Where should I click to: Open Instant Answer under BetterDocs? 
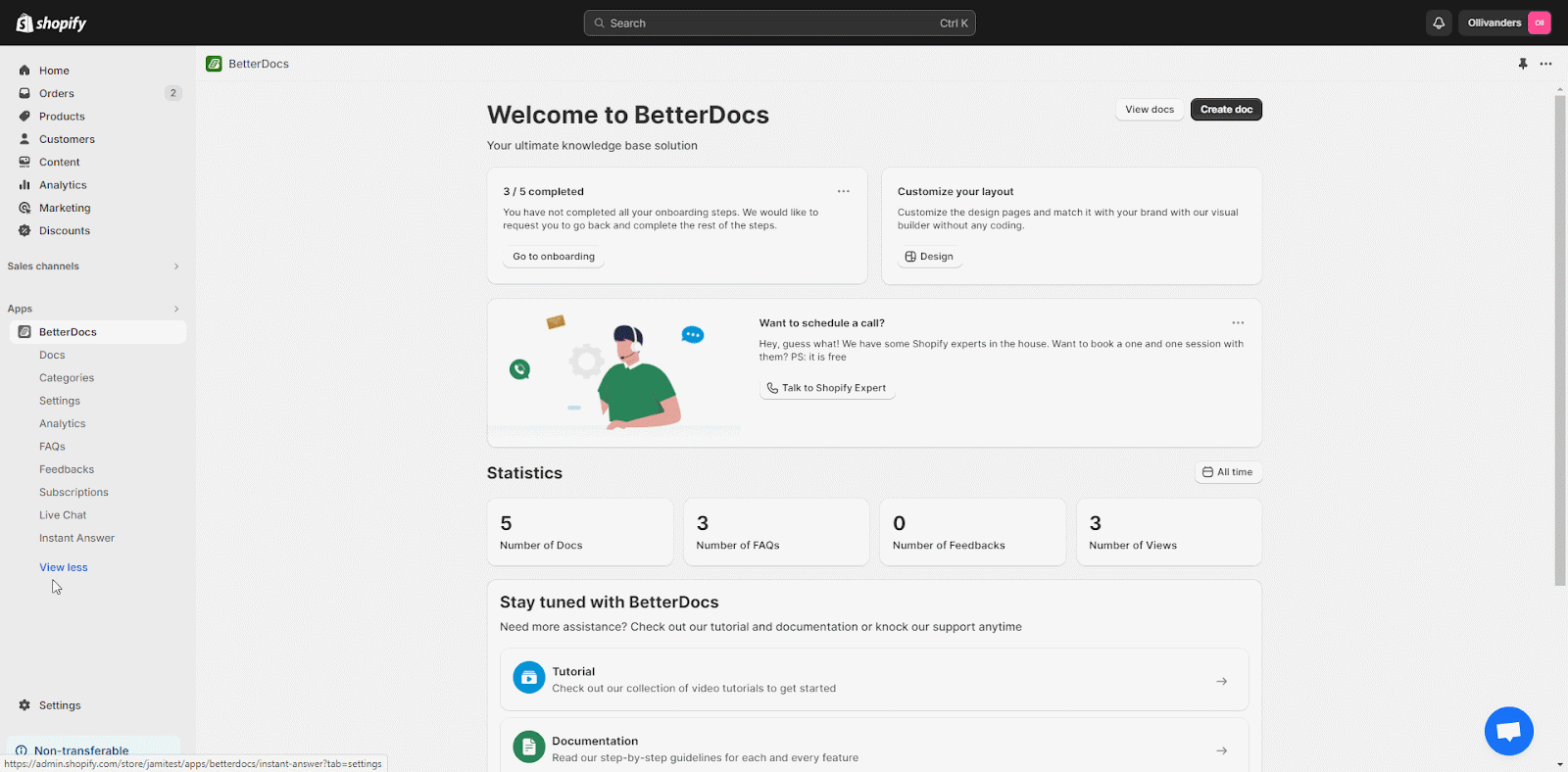pos(76,538)
